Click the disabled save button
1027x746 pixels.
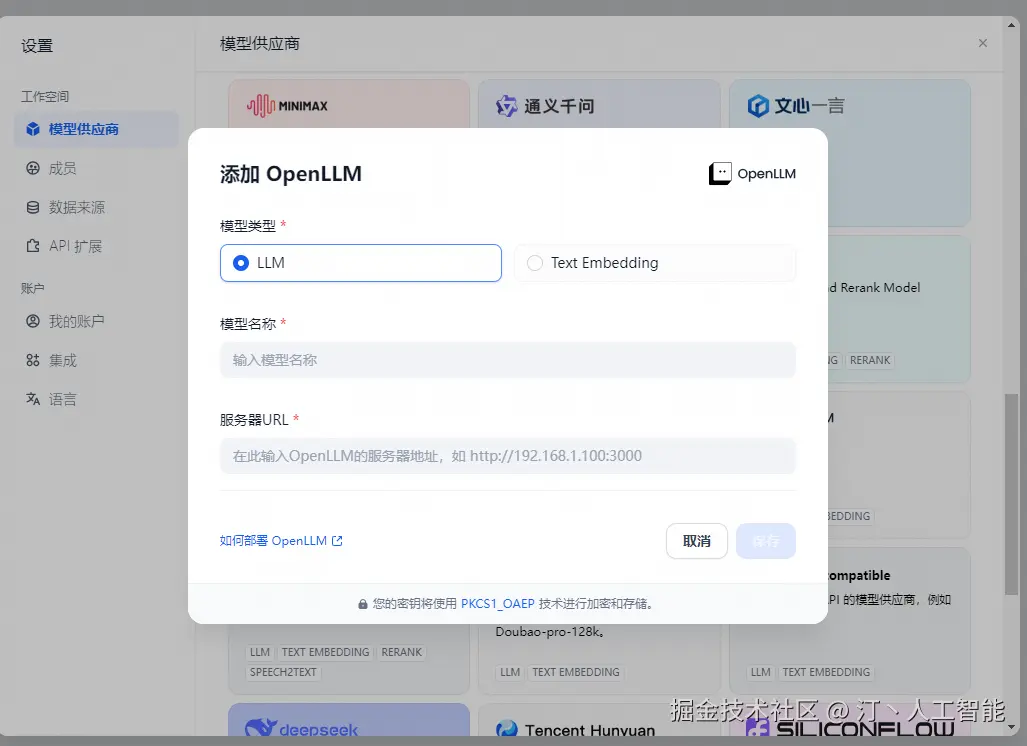pos(766,541)
